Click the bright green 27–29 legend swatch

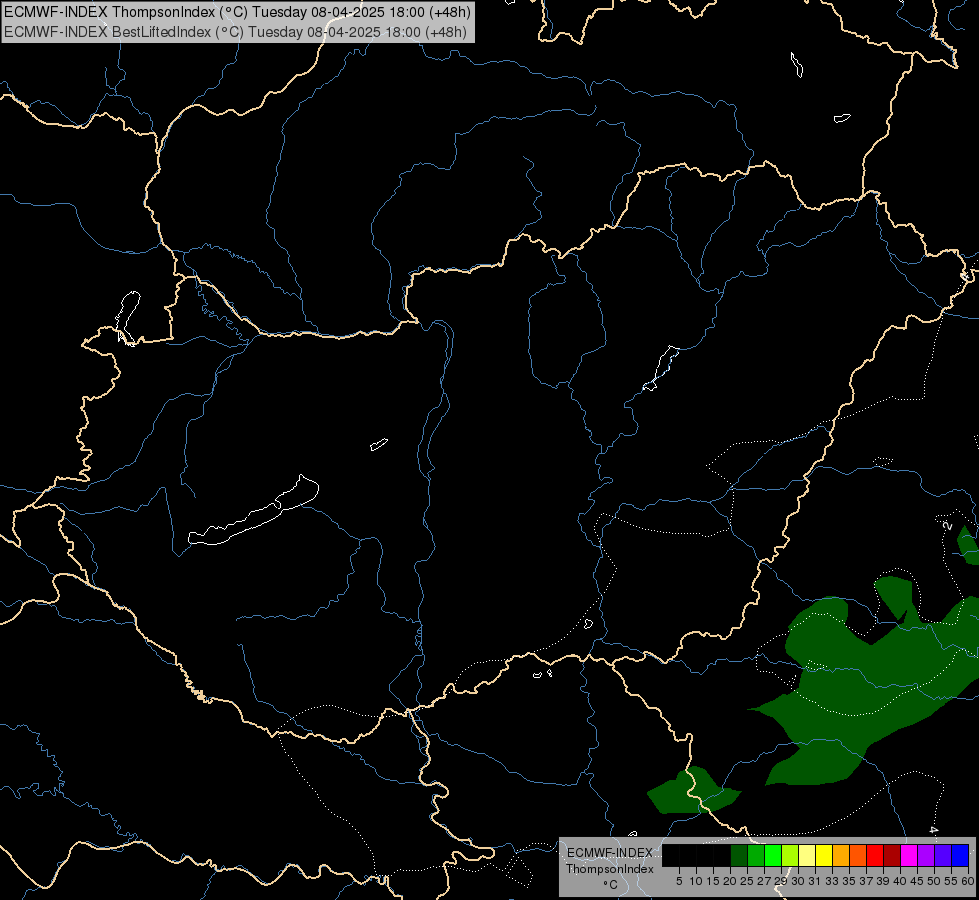click(x=773, y=855)
